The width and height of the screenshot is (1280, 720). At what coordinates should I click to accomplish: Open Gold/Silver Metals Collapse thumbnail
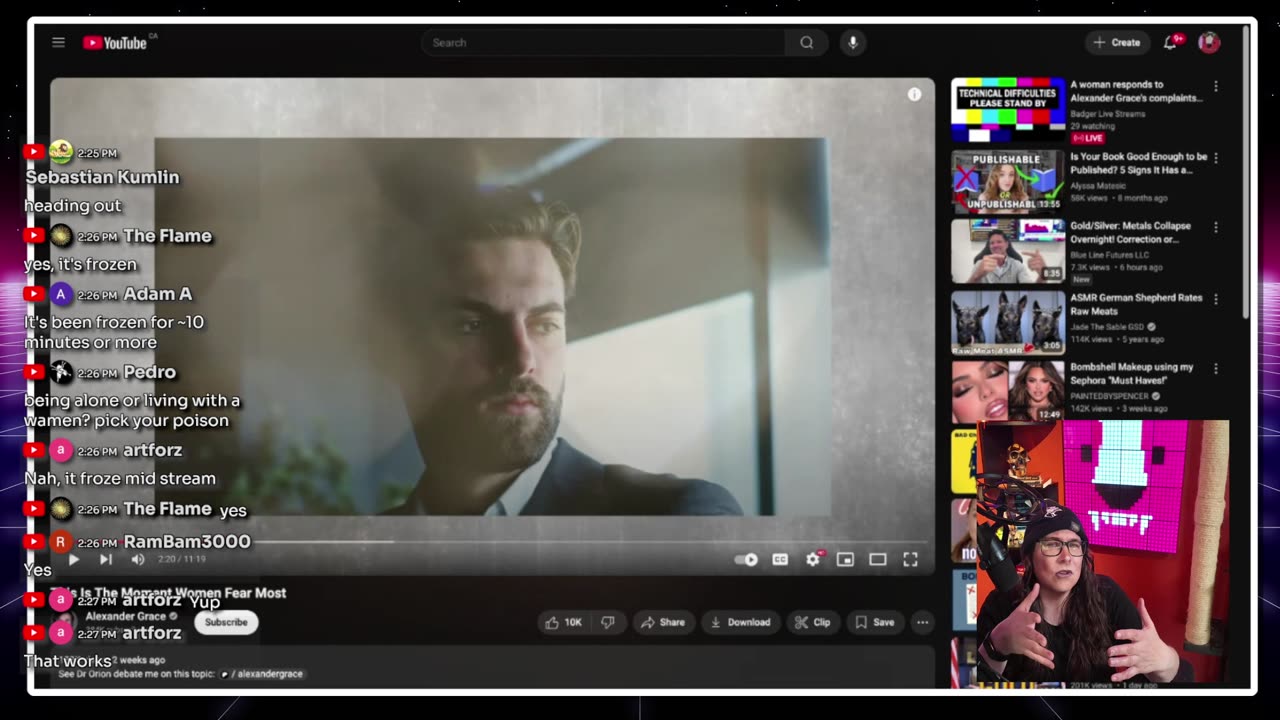1007,252
